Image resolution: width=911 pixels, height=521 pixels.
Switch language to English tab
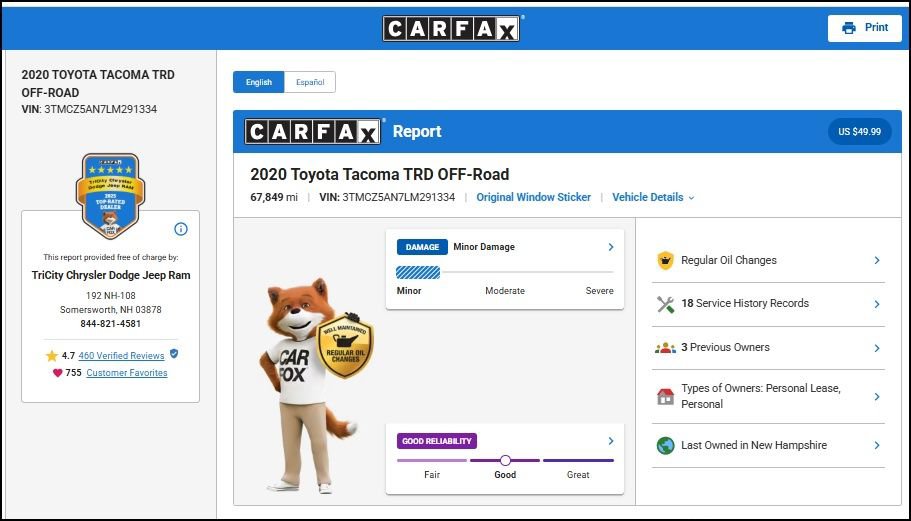(x=259, y=82)
